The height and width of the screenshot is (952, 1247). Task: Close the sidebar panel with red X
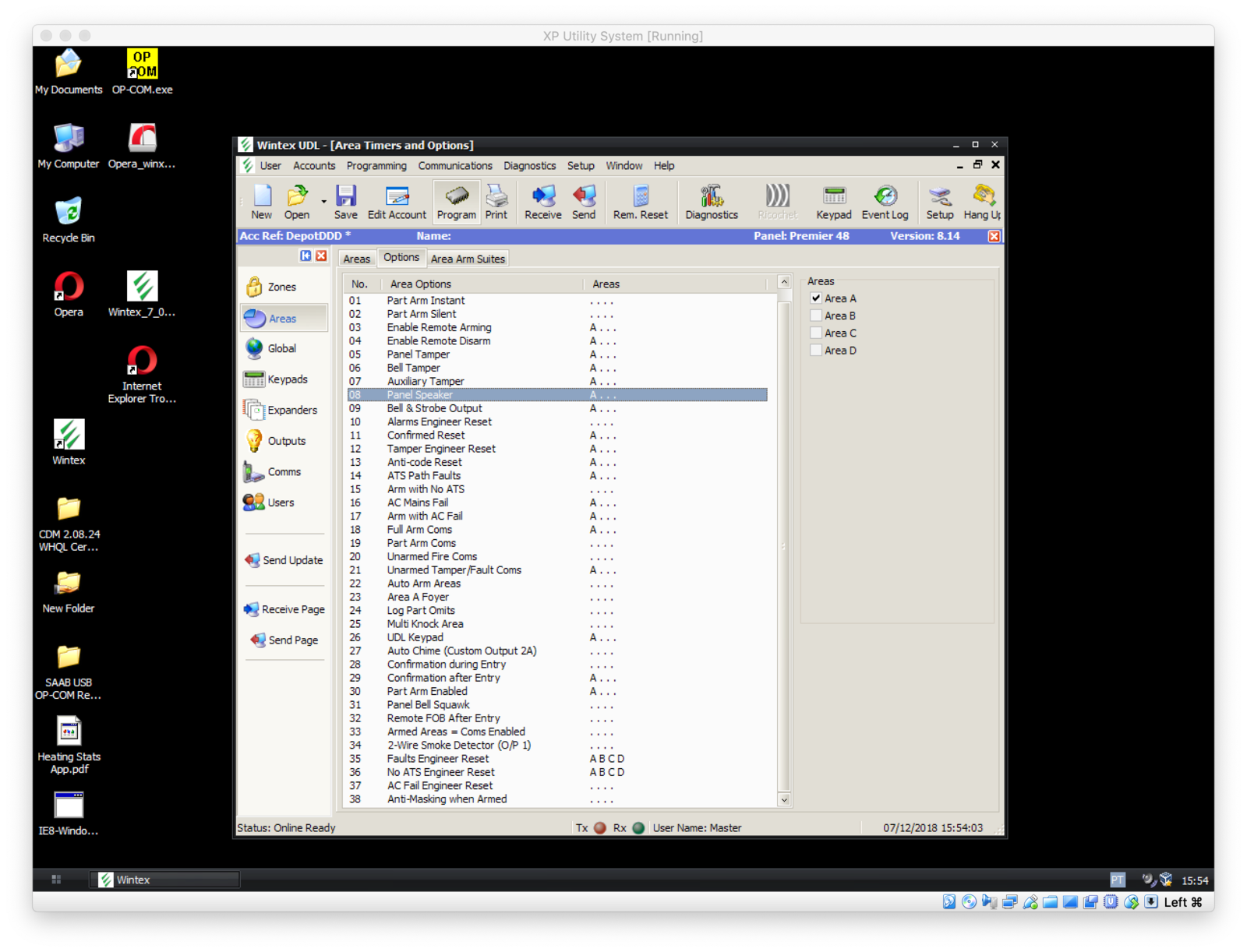[321, 256]
